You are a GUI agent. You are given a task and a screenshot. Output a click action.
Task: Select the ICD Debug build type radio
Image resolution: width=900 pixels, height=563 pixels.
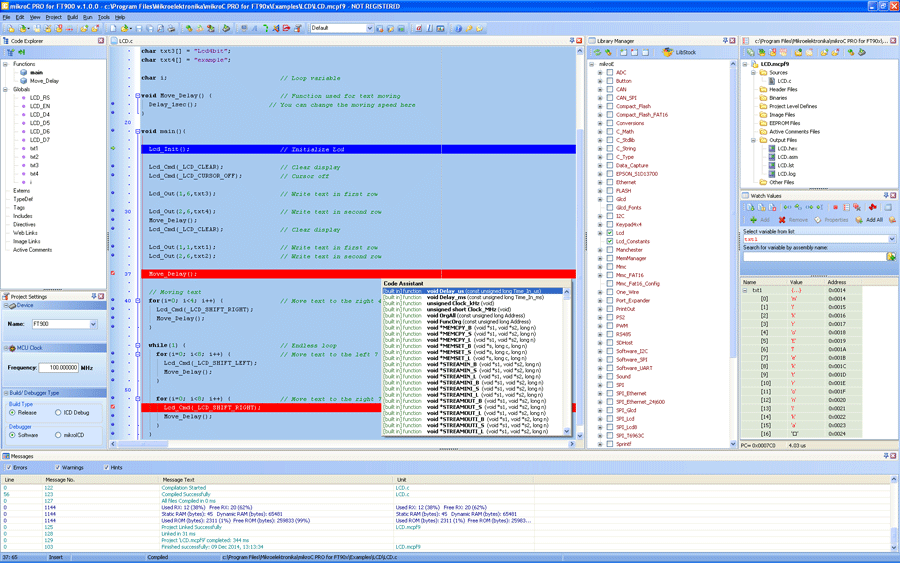coord(58,413)
